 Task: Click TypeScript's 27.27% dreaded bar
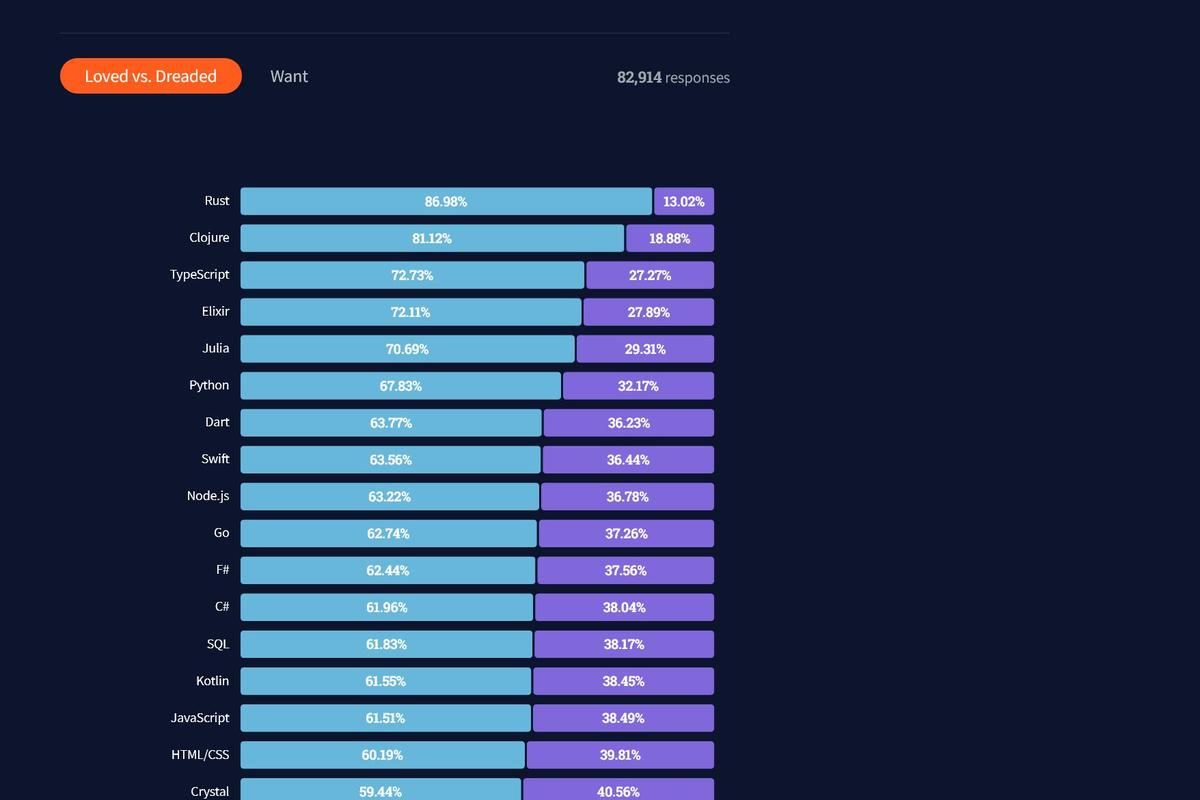point(650,275)
